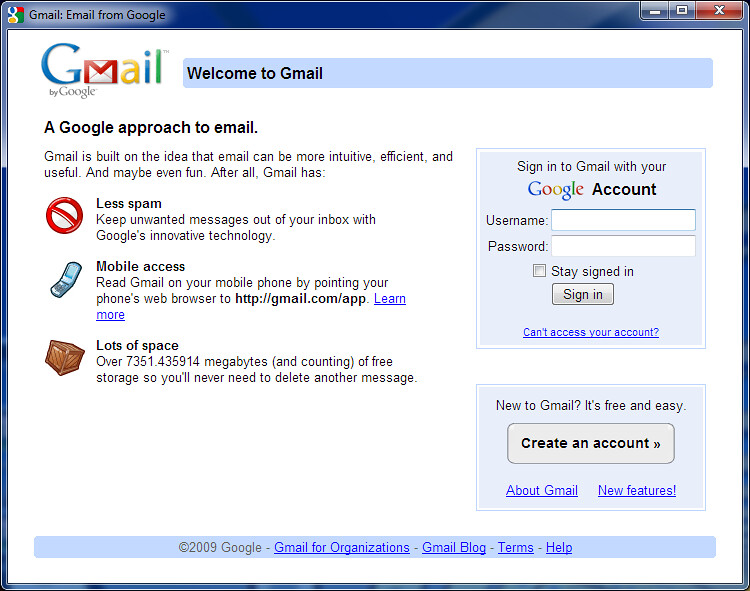Viewport: 750px width, 591px height.
Task: Click the Welcome to Gmail heading
Action: (x=254, y=73)
